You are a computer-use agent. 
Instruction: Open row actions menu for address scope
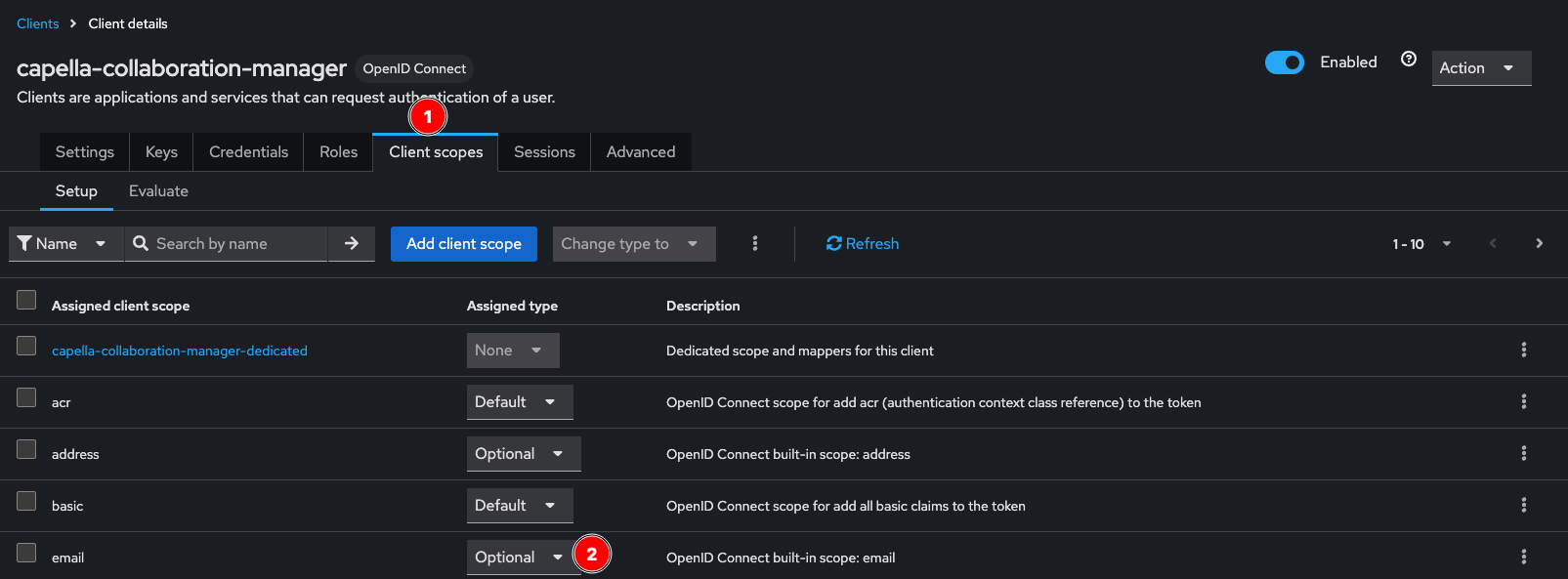[1523, 453]
